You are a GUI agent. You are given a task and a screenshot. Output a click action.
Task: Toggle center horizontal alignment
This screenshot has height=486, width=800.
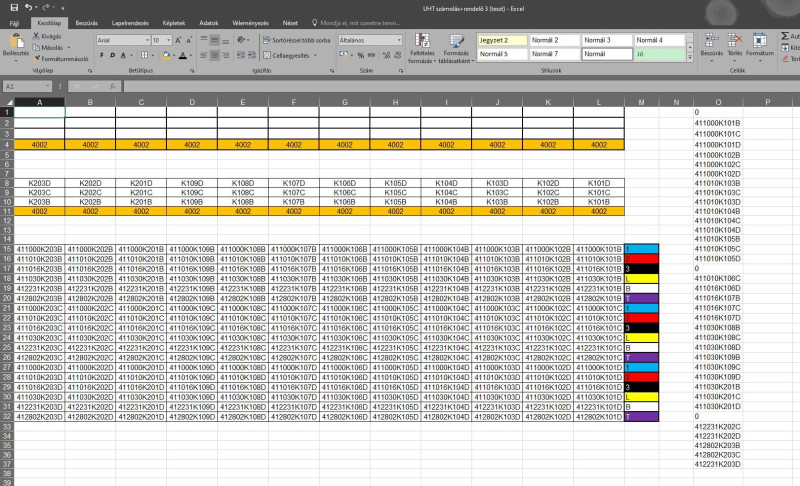215,55
